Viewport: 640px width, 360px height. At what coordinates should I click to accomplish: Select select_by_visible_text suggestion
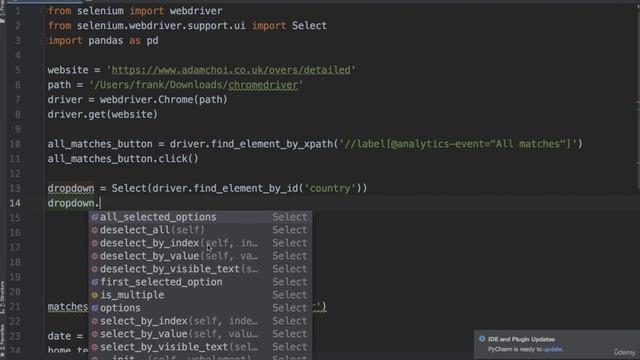[x=200, y=347]
